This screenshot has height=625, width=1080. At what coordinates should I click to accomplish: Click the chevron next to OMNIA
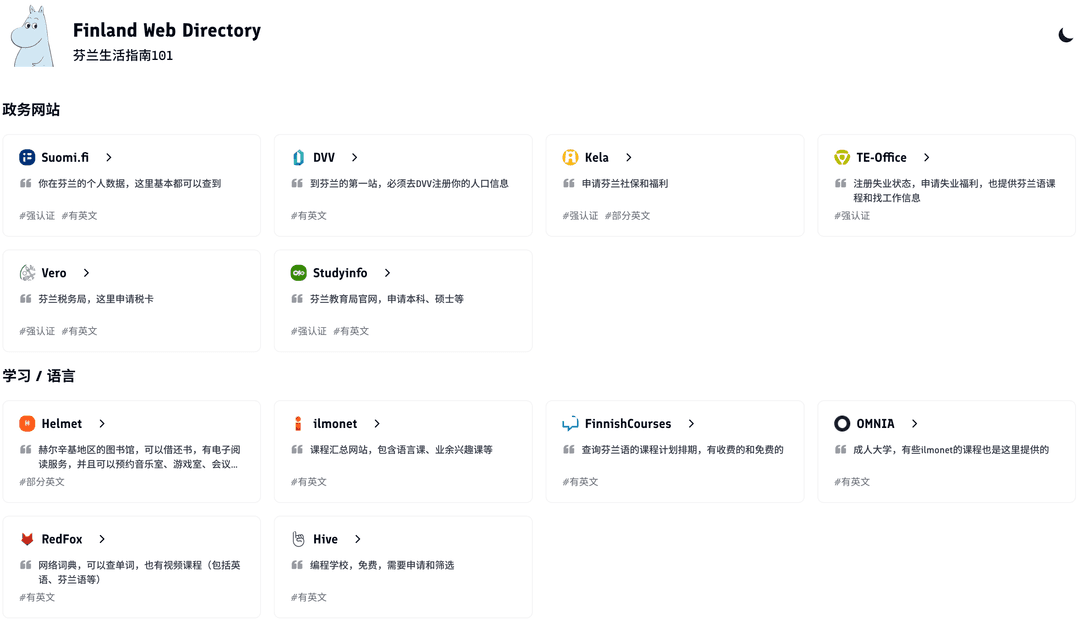coord(915,423)
